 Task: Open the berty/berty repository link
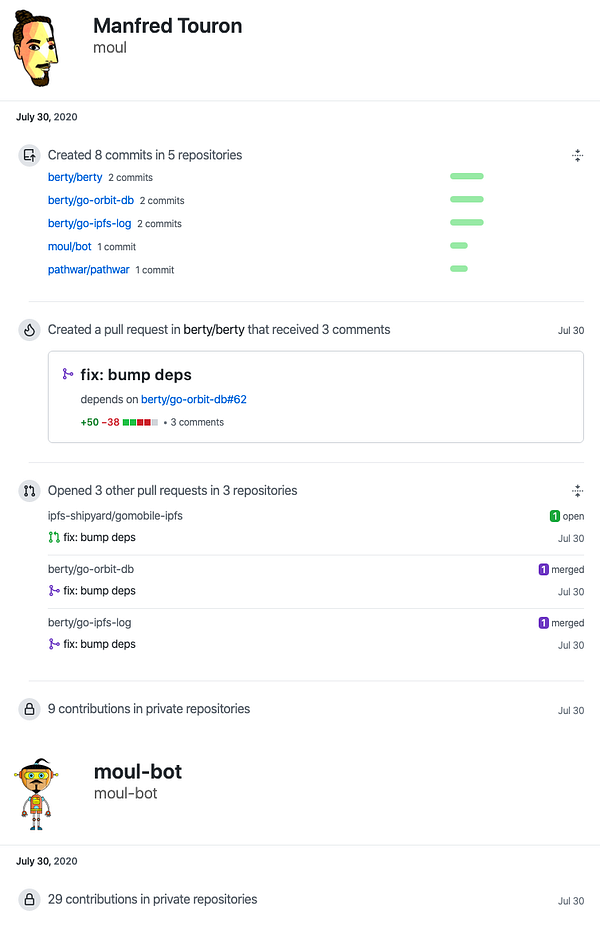click(x=75, y=177)
